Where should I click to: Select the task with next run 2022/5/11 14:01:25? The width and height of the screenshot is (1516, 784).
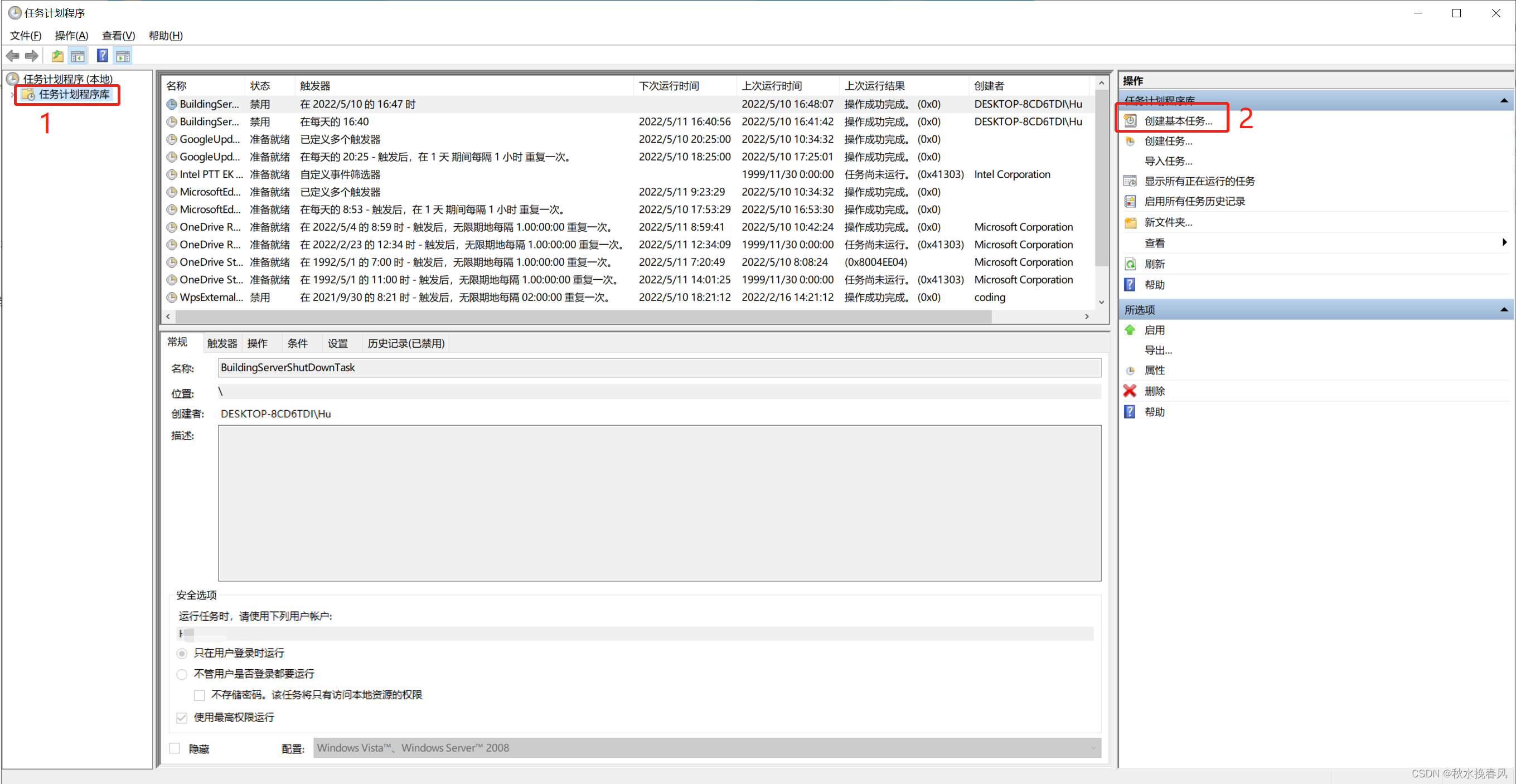coord(628,280)
